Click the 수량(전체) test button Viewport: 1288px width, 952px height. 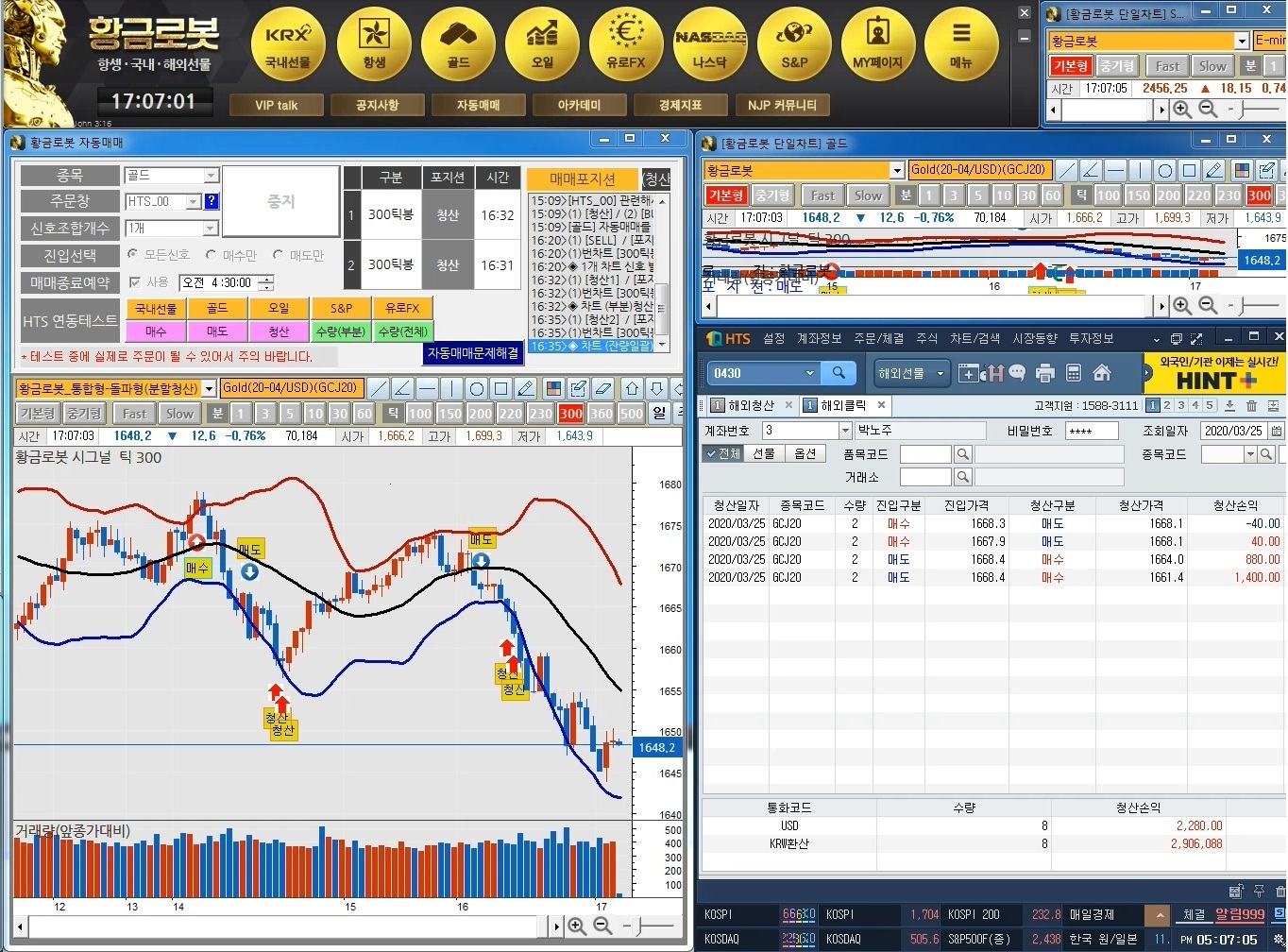click(x=402, y=331)
